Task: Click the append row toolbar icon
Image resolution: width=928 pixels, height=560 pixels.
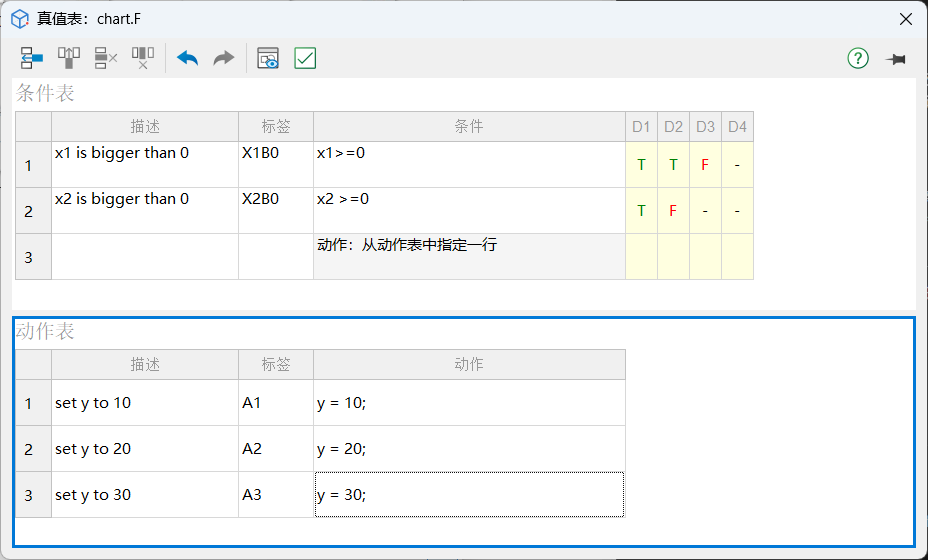Action: [x=32, y=58]
